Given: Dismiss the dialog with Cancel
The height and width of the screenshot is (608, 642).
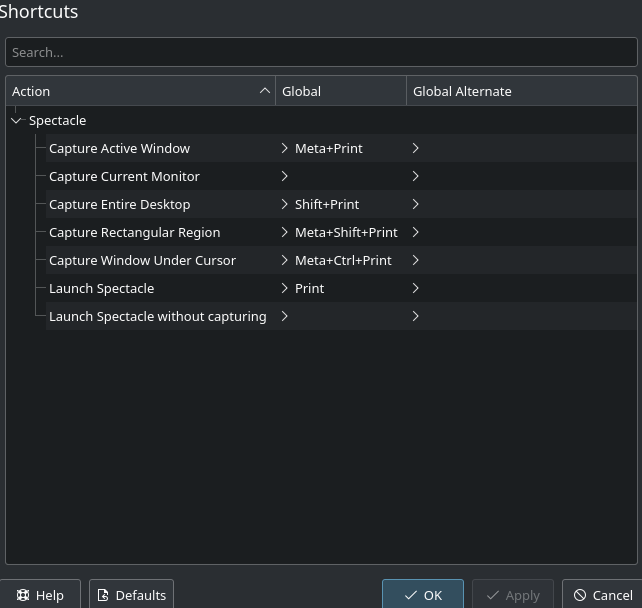Looking at the screenshot, I should click(603, 595).
